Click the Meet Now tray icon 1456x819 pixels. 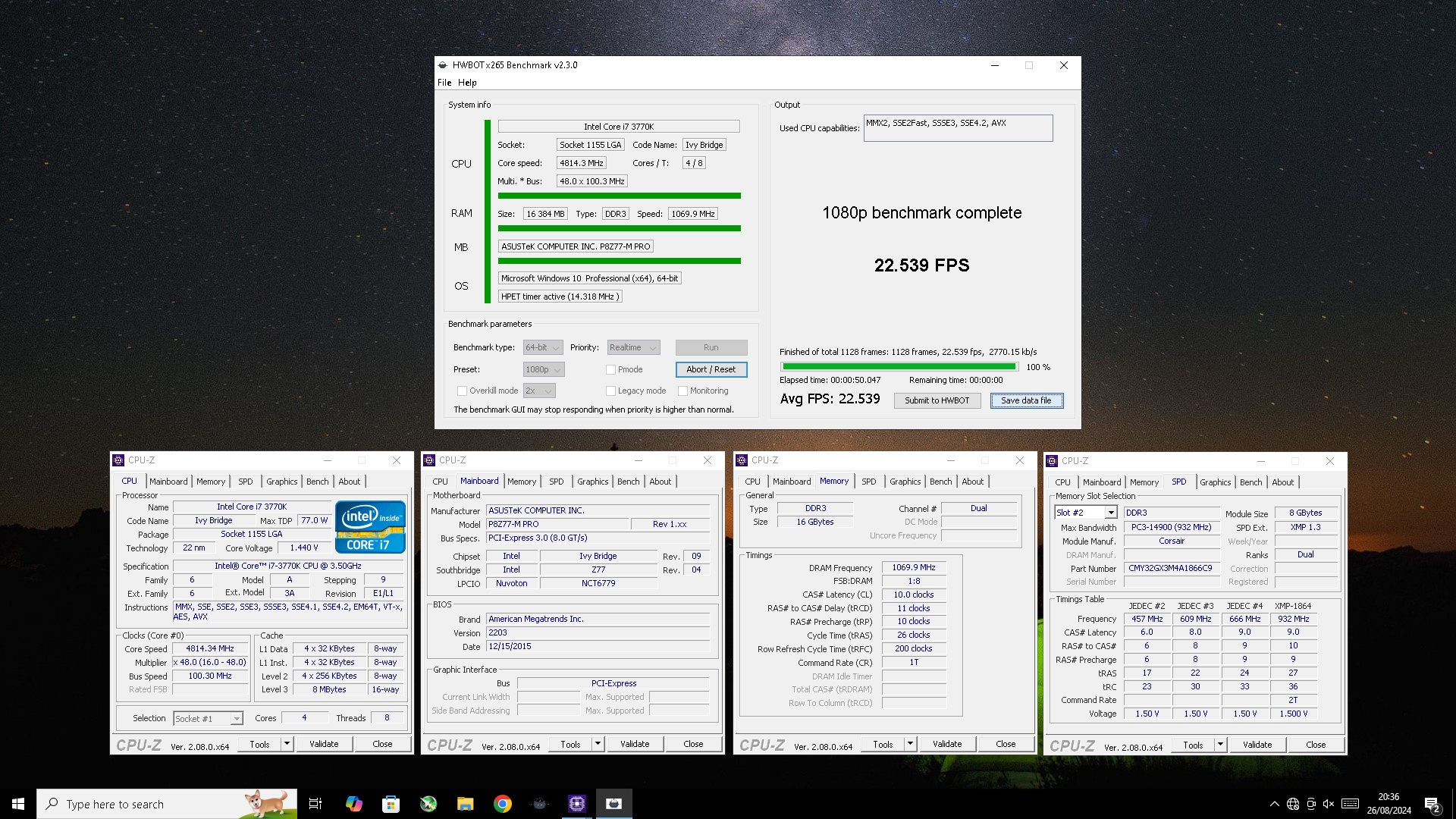[x=1311, y=804]
